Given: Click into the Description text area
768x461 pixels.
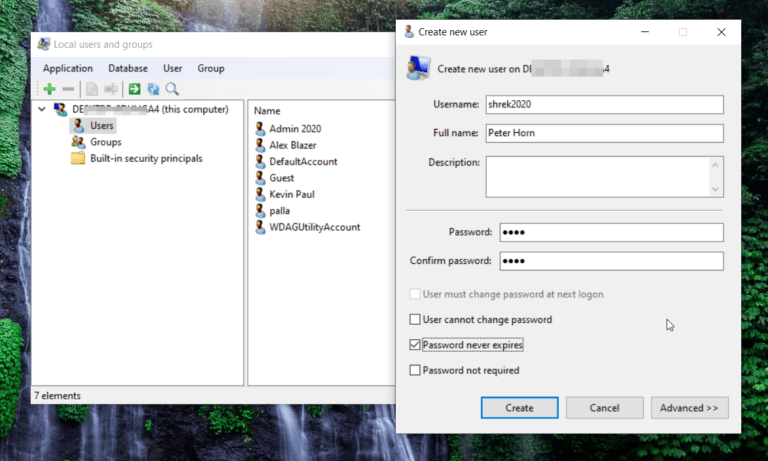Looking at the screenshot, I should pyautogui.click(x=598, y=177).
